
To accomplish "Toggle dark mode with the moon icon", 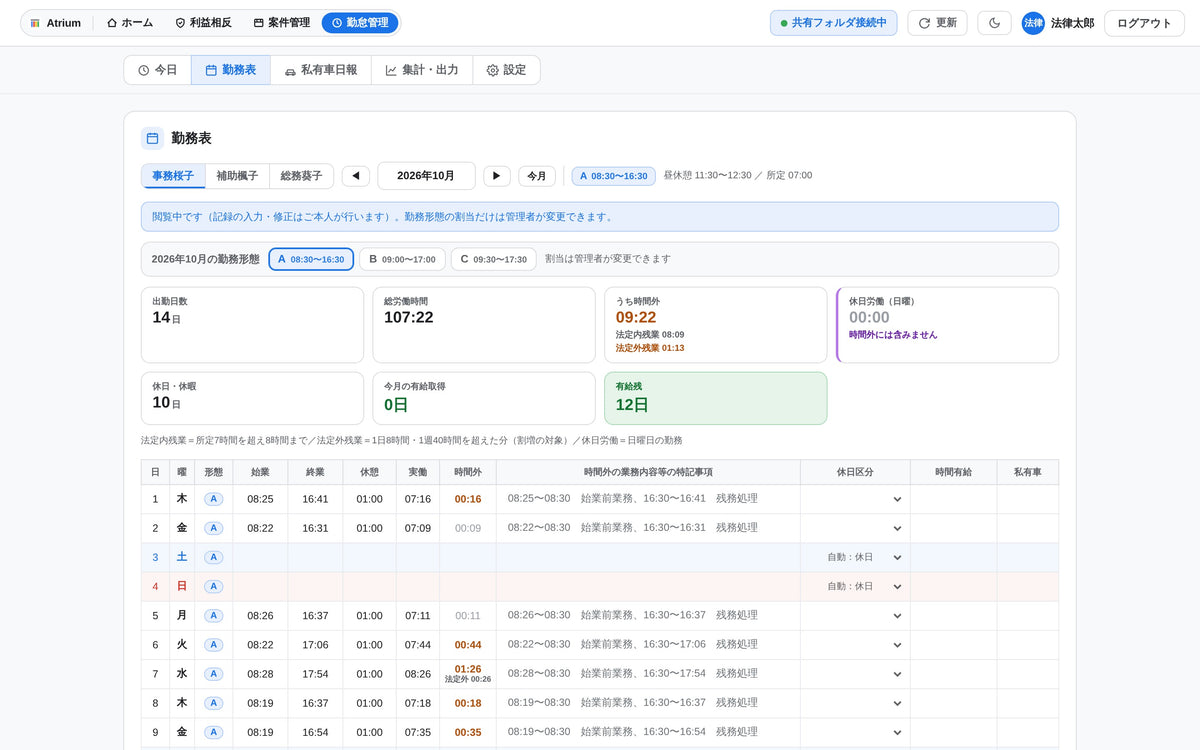I will (x=994, y=23).
